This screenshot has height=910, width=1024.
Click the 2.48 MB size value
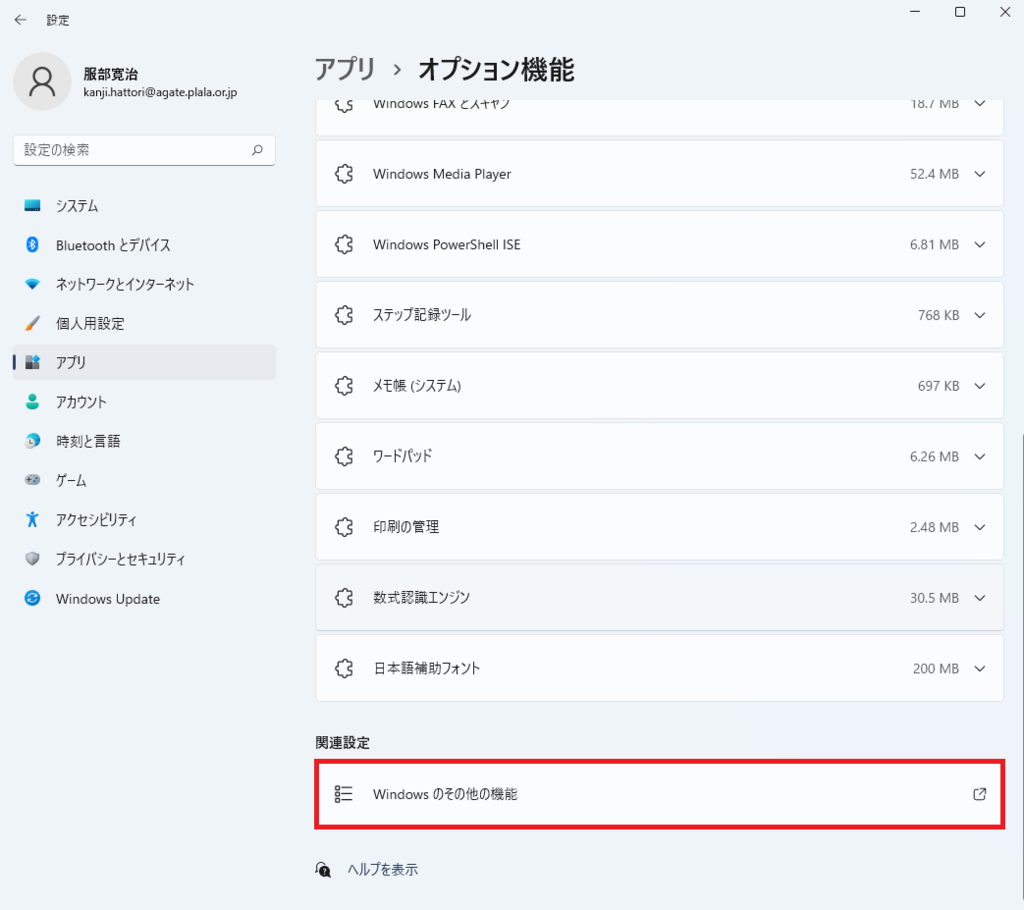pyautogui.click(x=935, y=527)
